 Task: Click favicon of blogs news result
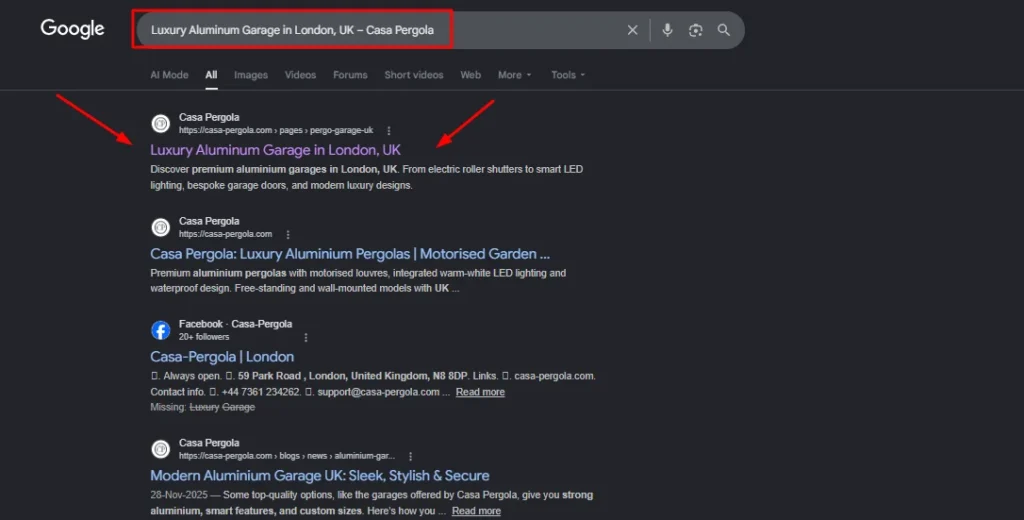(x=161, y=449)
